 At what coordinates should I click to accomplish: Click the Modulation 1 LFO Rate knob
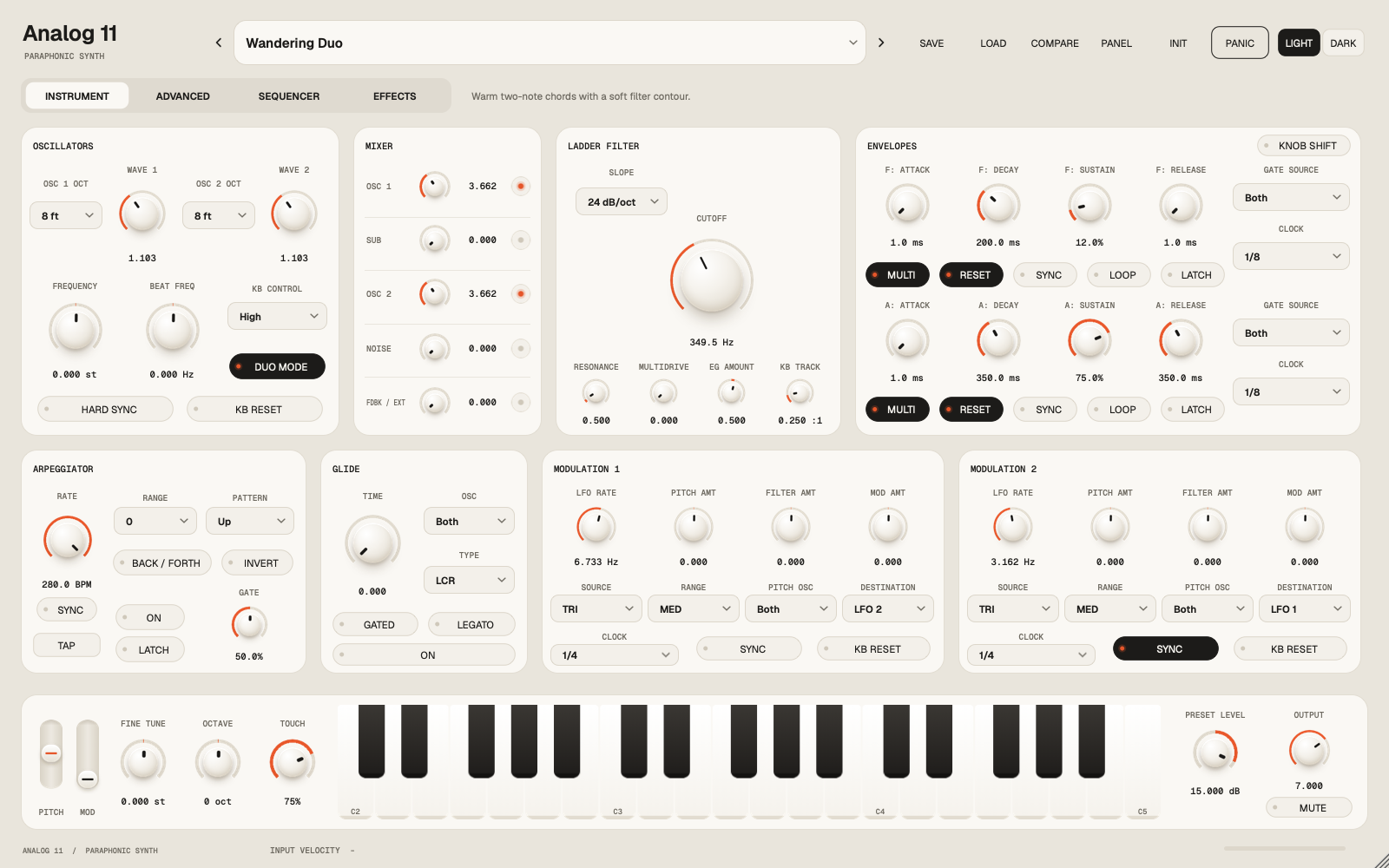pyautogui.click(x=596, y=525)
